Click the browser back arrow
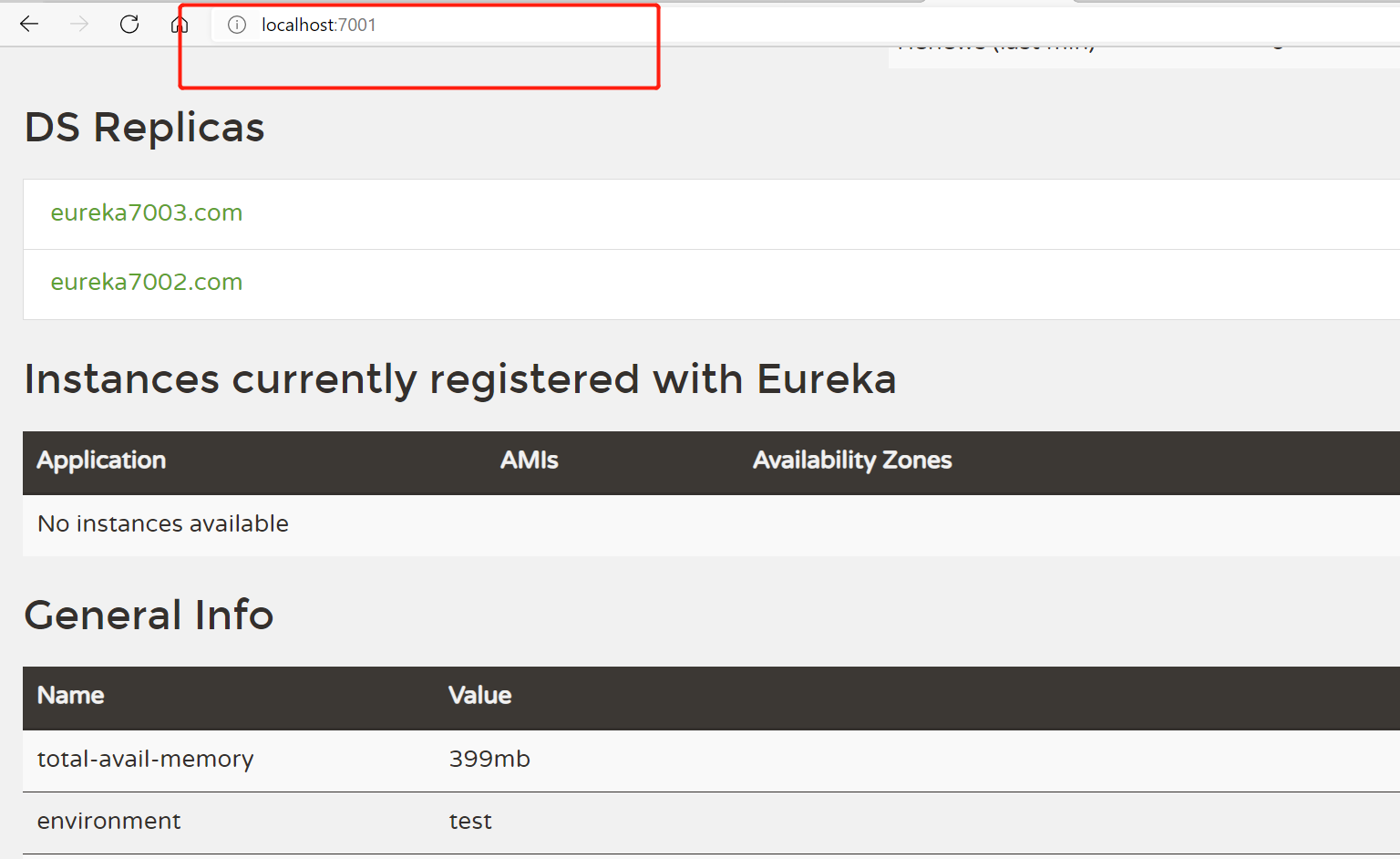Viewport: 1400px width, 859px height. tap(29, 25)
